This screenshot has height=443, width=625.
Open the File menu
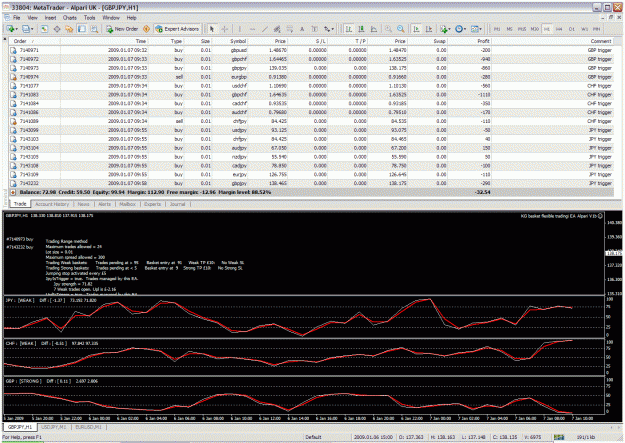tap(16, 18)
